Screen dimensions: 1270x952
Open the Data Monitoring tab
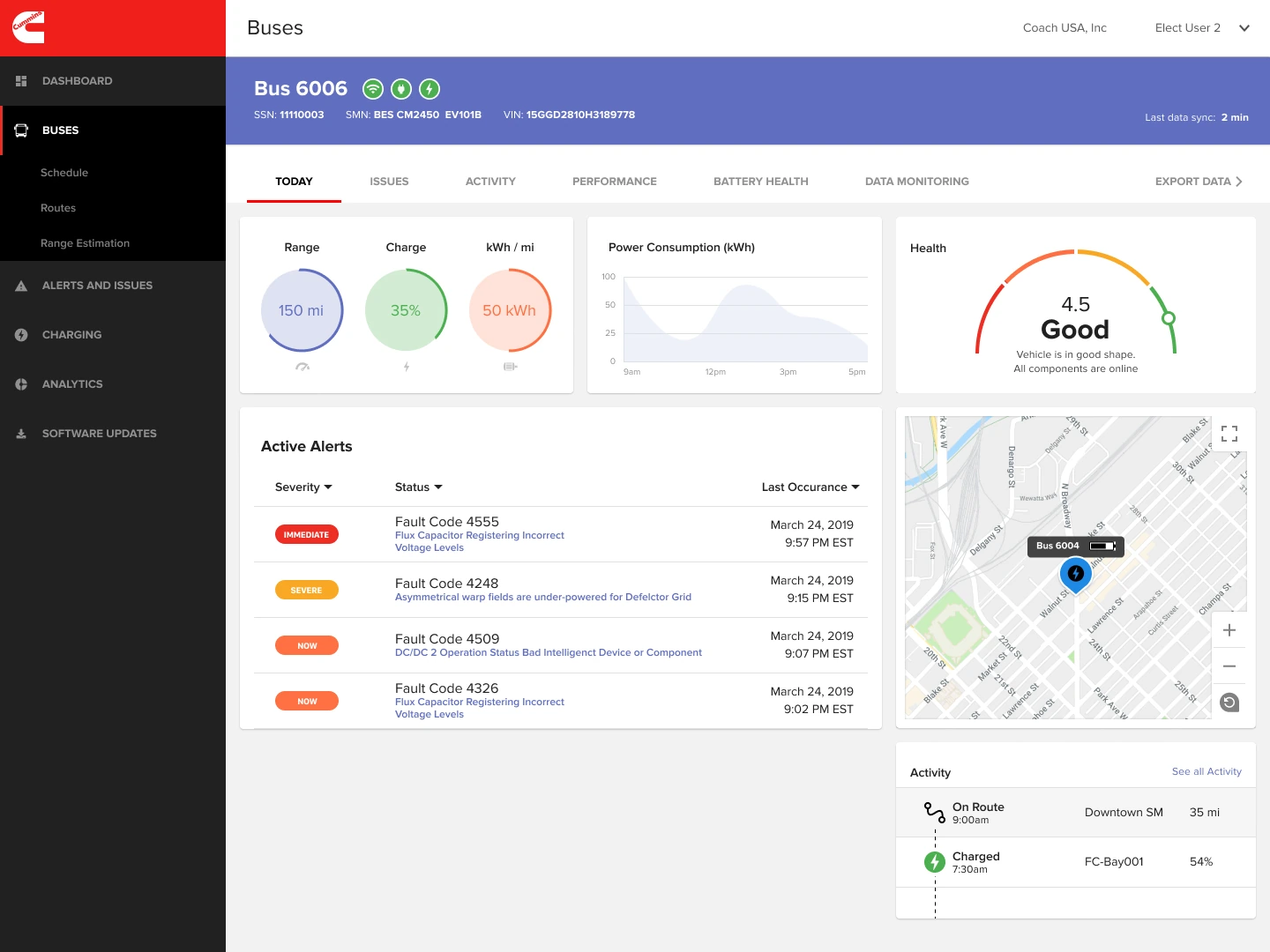tap(917, 182)
